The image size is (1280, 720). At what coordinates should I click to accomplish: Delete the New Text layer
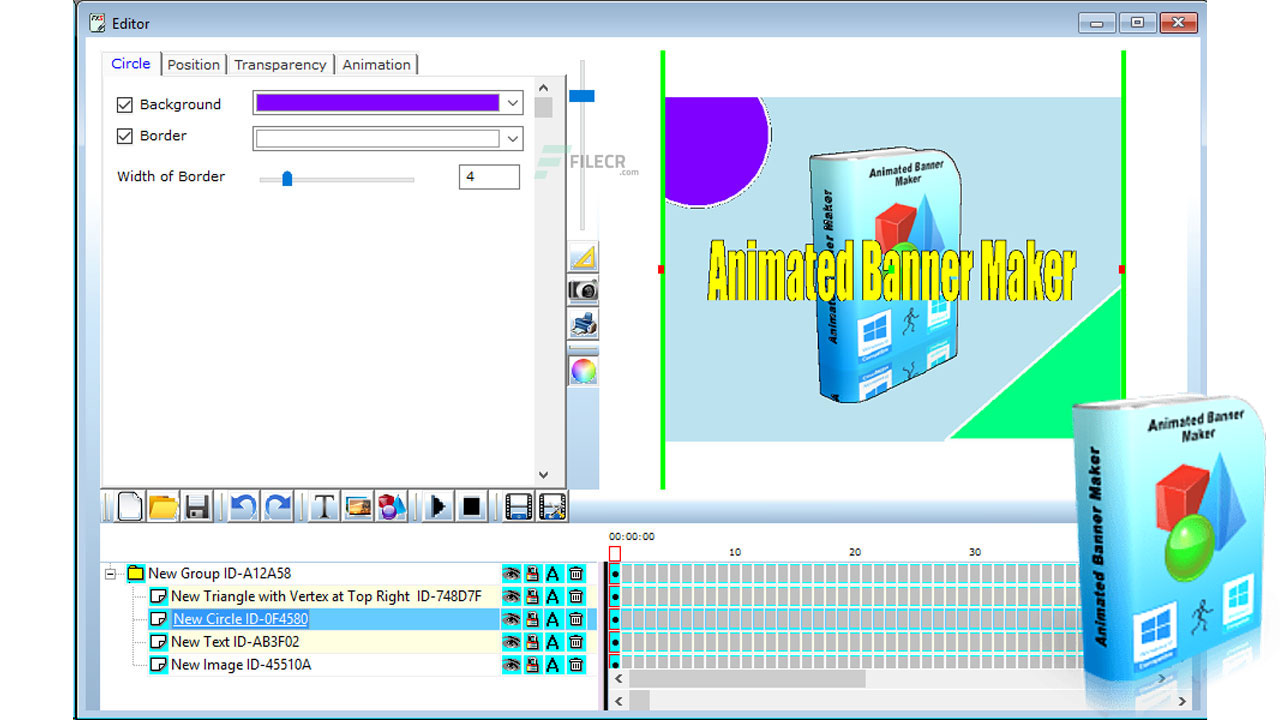[576, 642]
